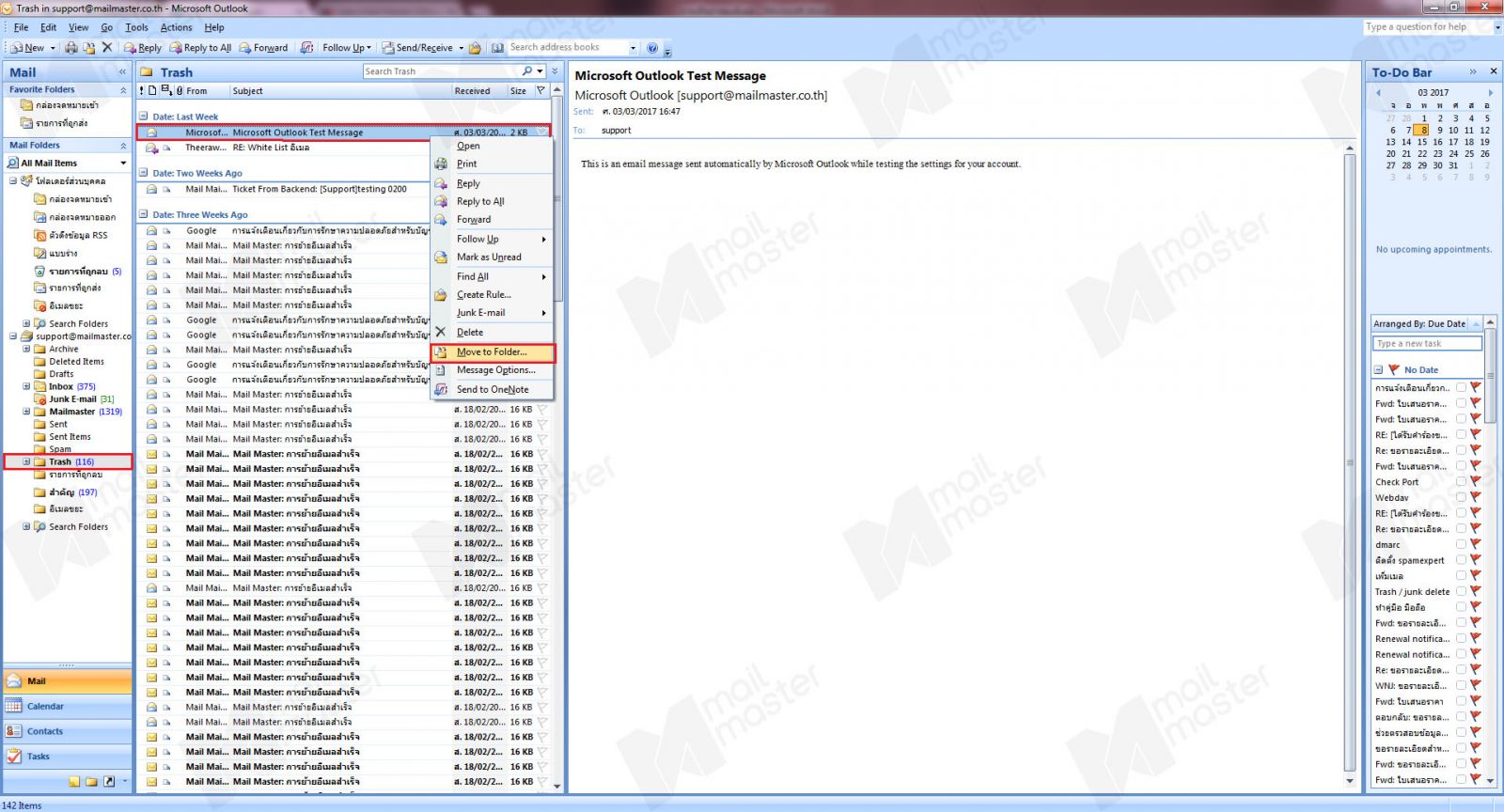Collapse the Date: Last Week group
This screenshot has width=1504, height=812.
[x=144, y=117]
